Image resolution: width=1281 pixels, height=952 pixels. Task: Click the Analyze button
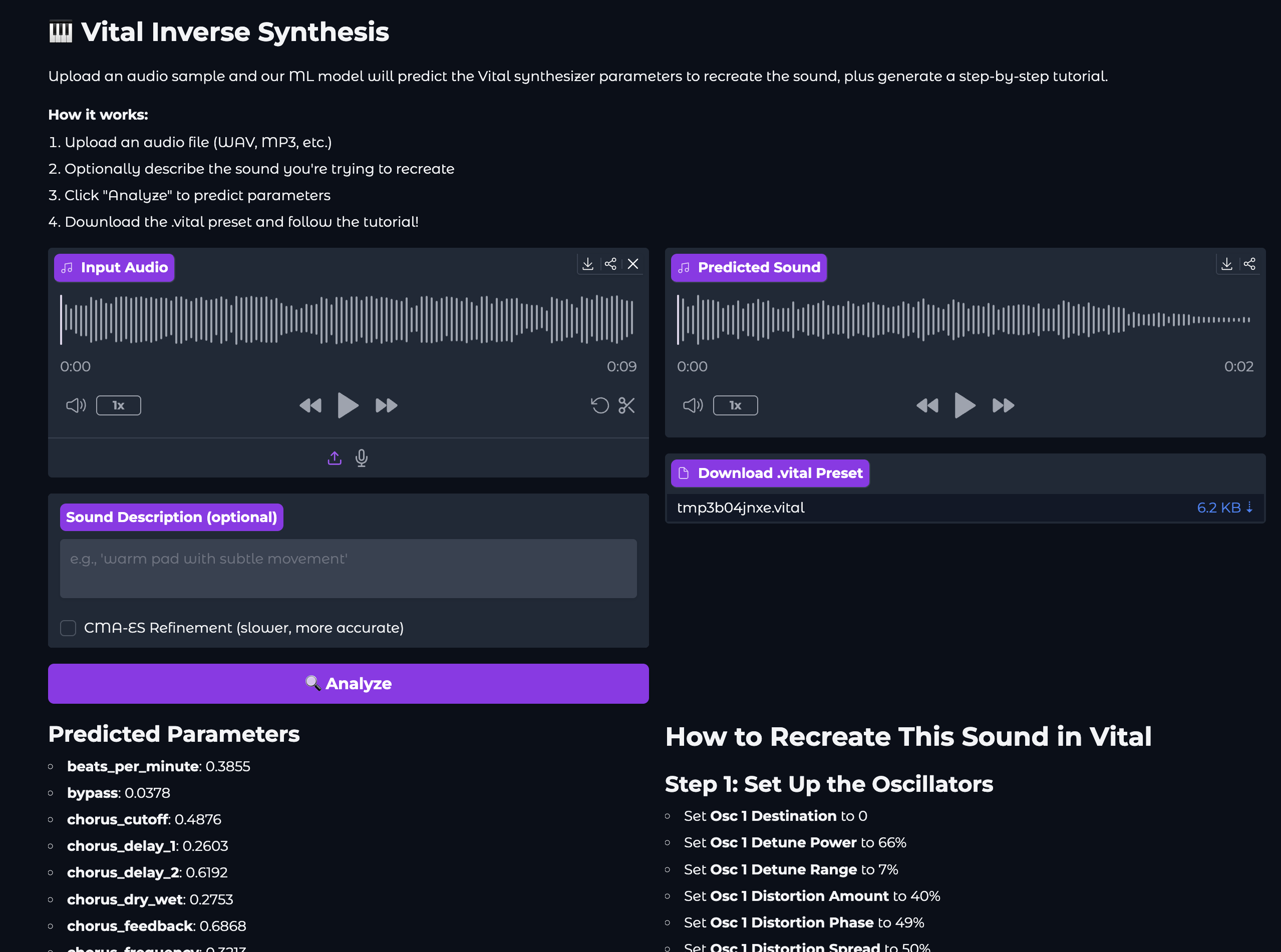click(348, 683)
